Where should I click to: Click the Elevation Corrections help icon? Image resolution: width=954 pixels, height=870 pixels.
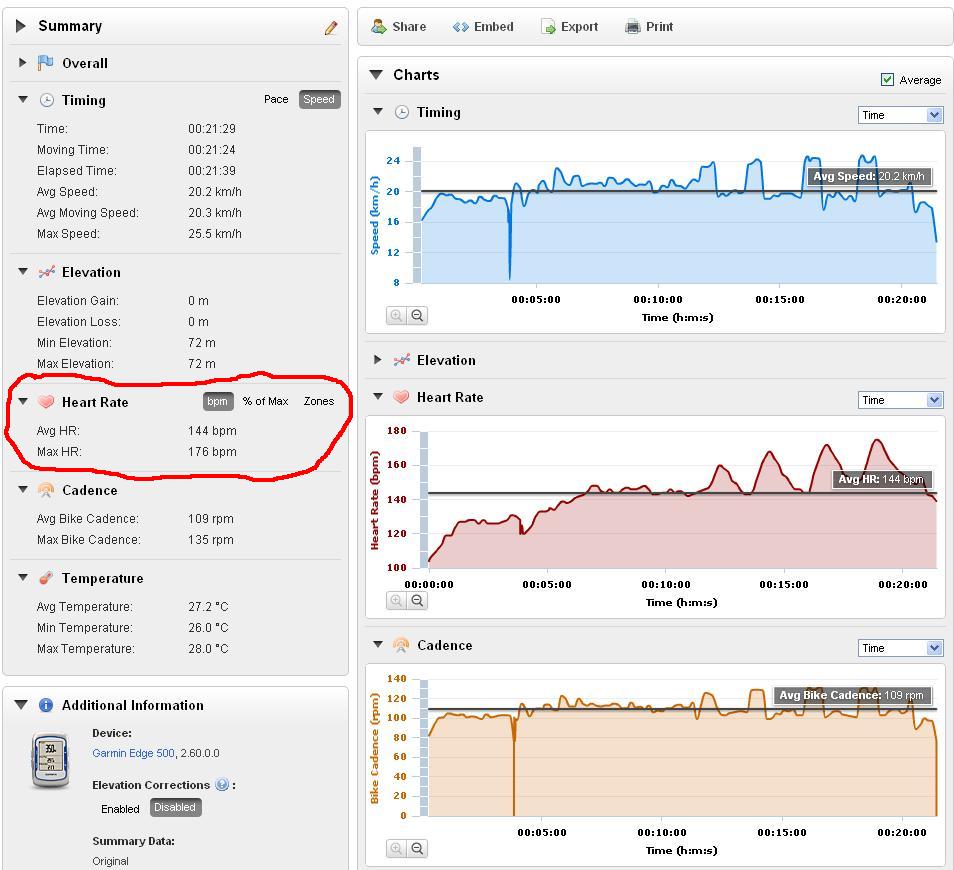[x=222, y=785]
